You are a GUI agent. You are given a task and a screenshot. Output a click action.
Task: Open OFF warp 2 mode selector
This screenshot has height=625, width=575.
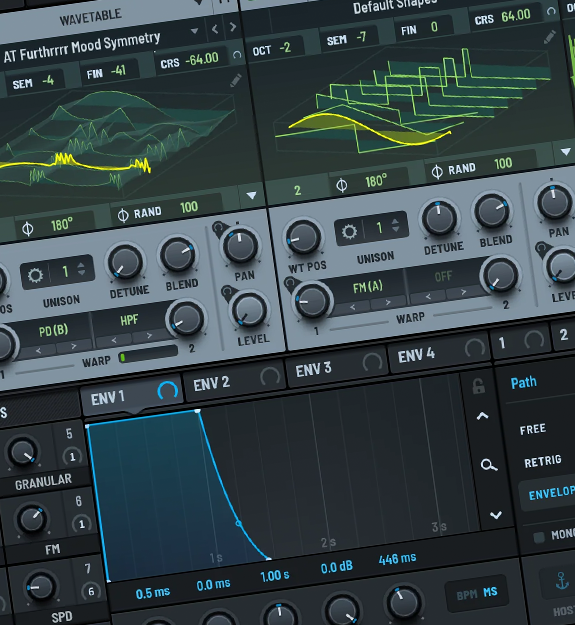click(x=443, y=276)
